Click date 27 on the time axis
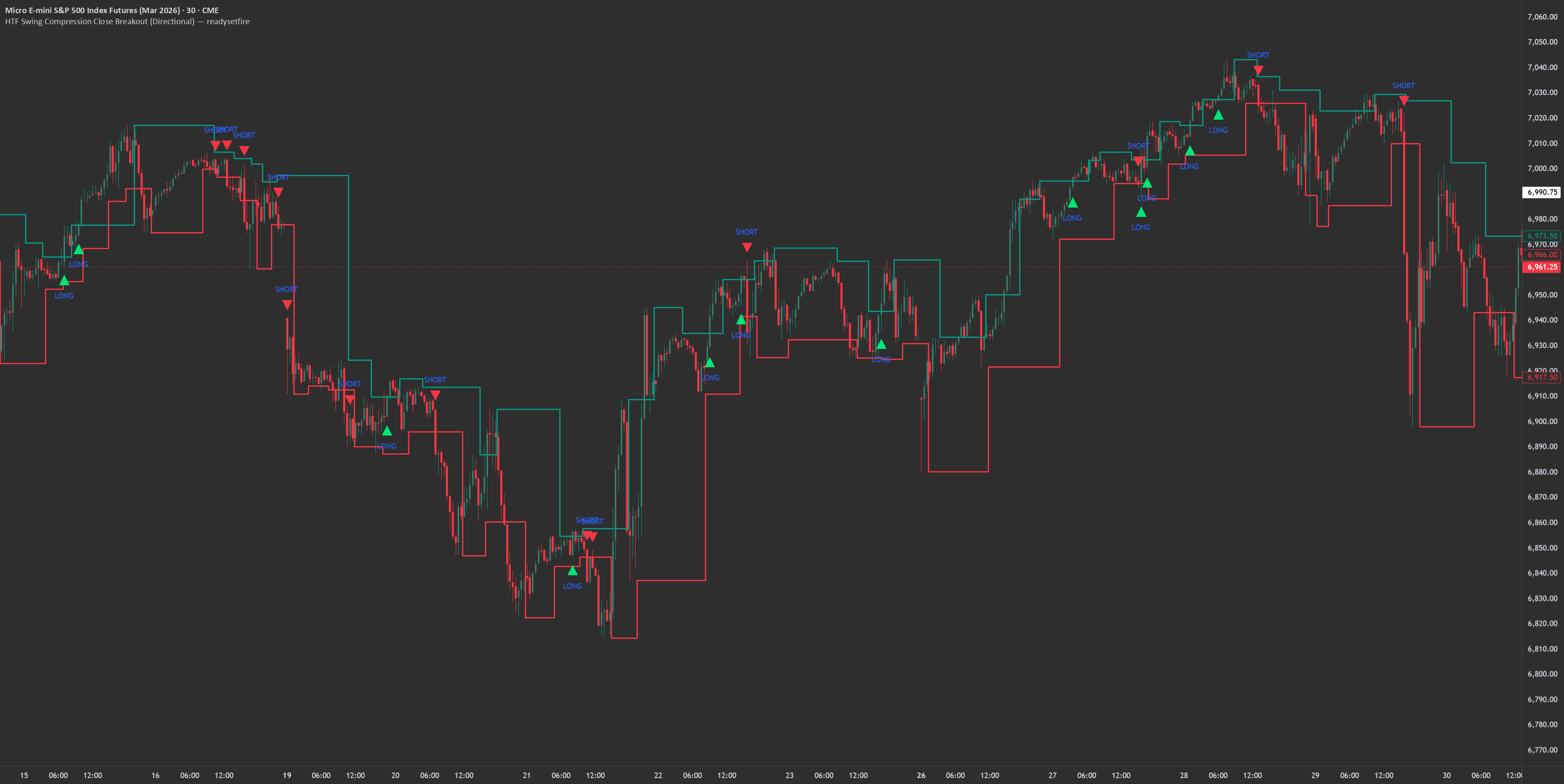Viewport: 1564px width, 784px height. tap(1052, 776)
